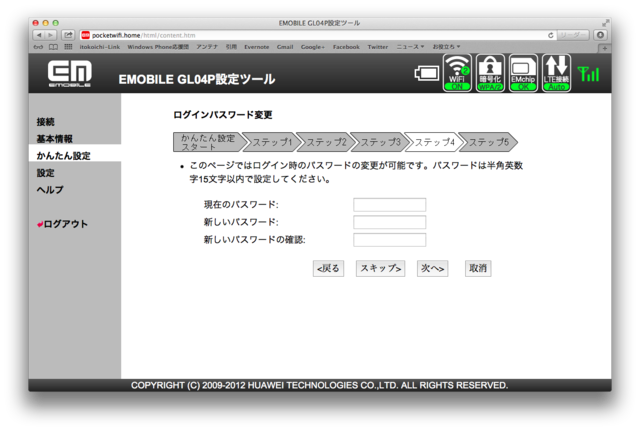Go forward with Safari forward arrow
640x431 pixels.
pyautogui.click(x=51, y=35)
